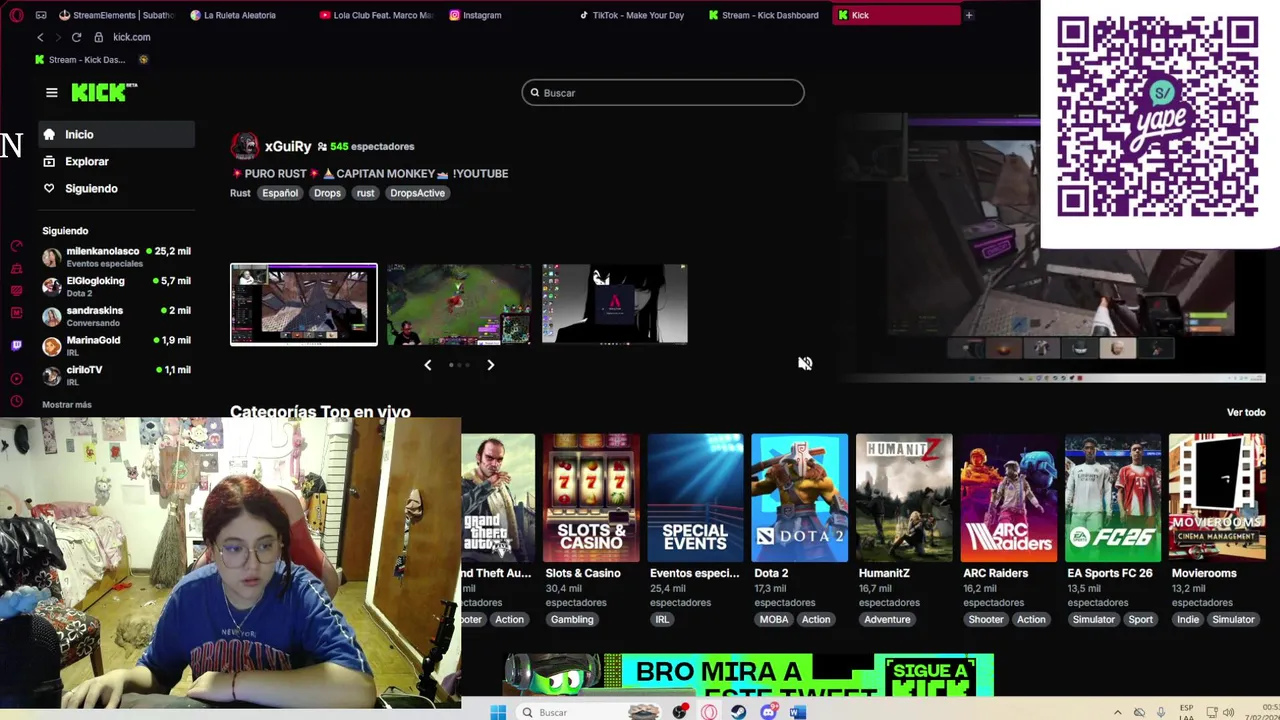Image resolution: width=1280 pixels, height=720 pixels.
Task: Select the DropsActive tag
Action: (417, 193)
